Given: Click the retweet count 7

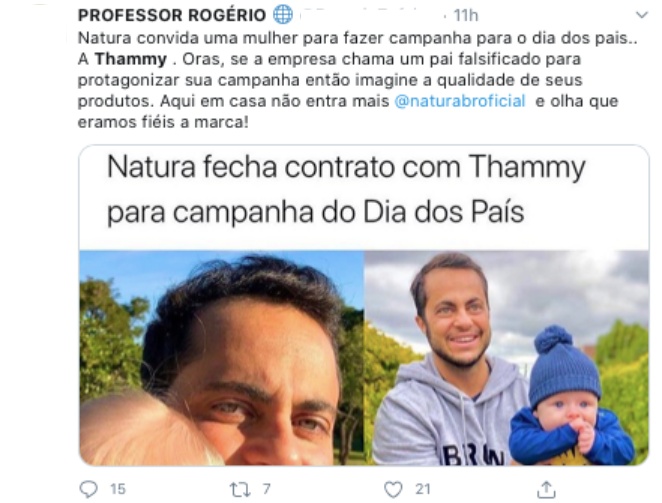Looking at the screenshot, I should click(x=266, y=489).
